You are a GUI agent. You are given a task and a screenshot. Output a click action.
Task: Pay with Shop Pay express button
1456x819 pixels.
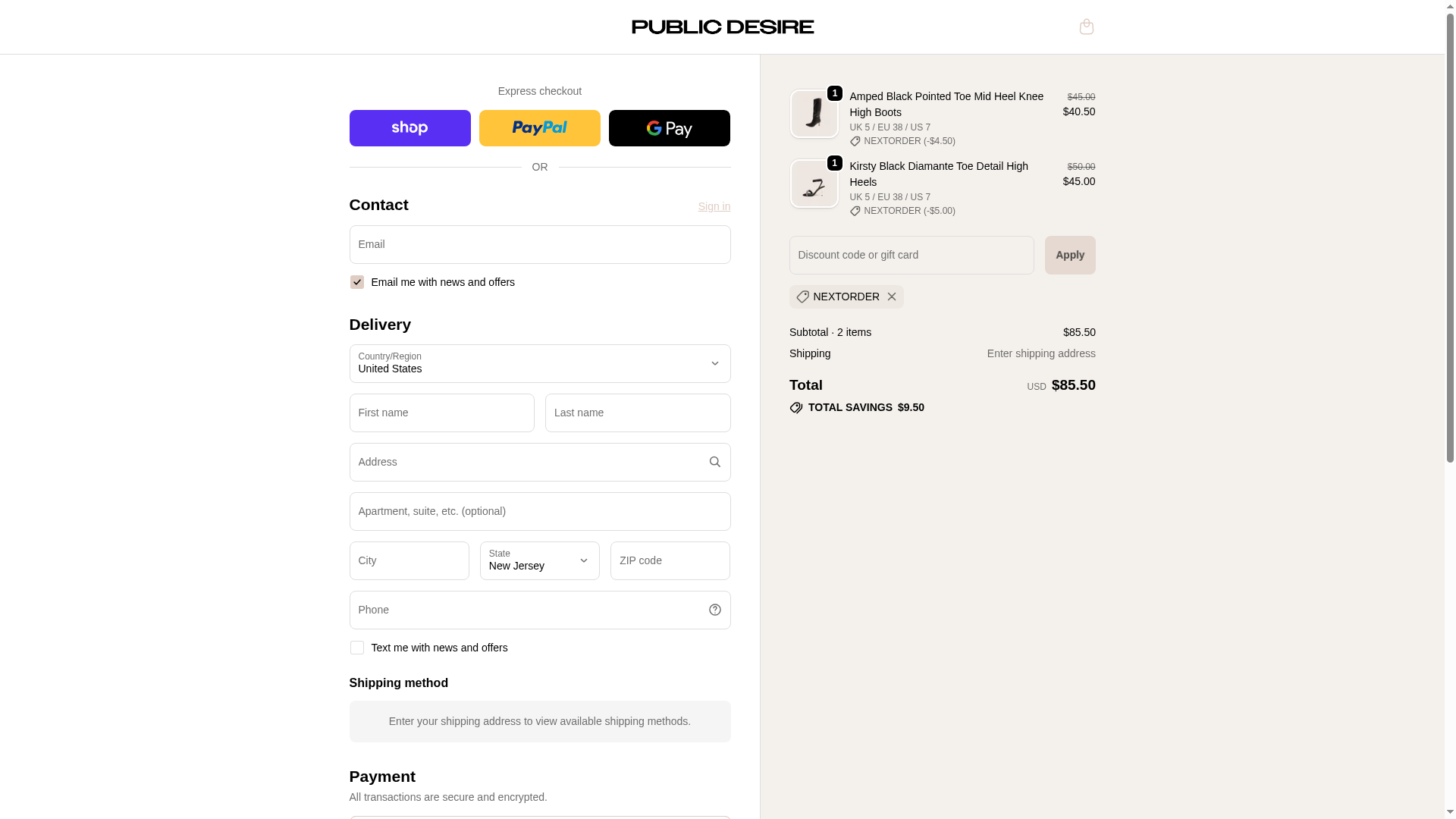(409, 128)
